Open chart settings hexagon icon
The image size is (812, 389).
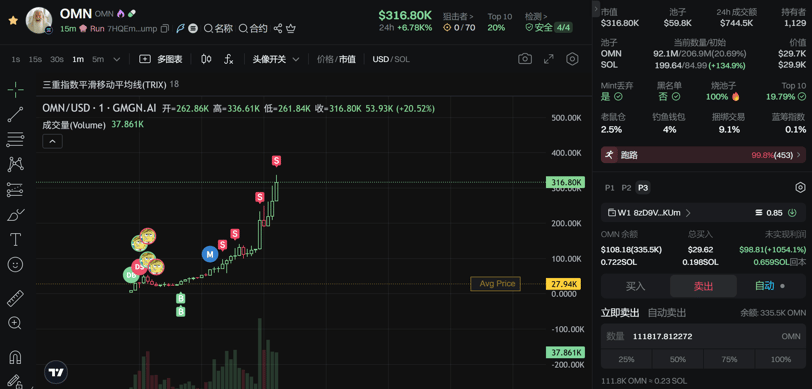click(x=572, y=59)
